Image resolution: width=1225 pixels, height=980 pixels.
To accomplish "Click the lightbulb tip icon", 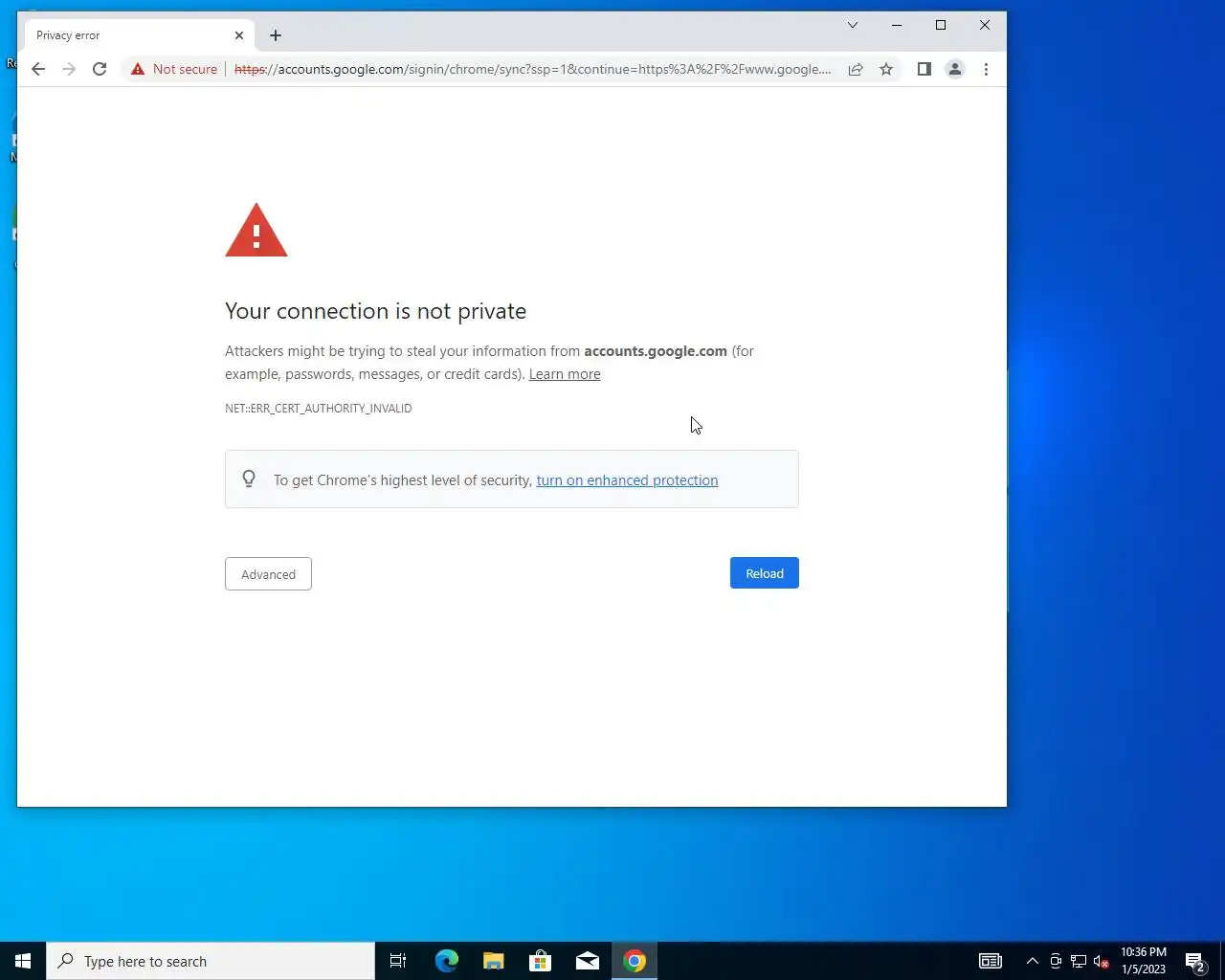I will click(249, 479).
